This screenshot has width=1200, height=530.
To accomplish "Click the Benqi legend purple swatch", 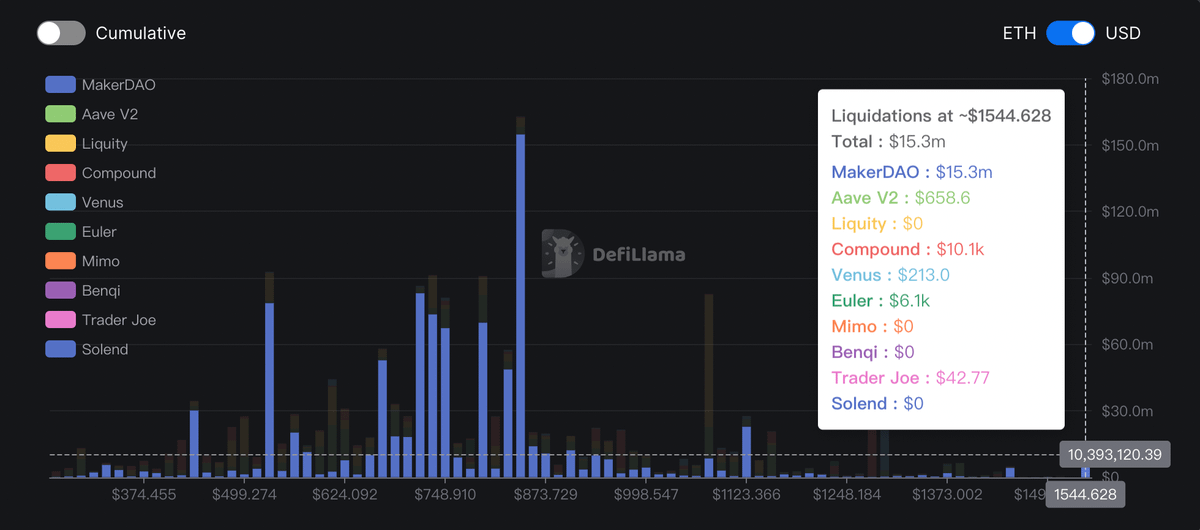I will (61, 290).
